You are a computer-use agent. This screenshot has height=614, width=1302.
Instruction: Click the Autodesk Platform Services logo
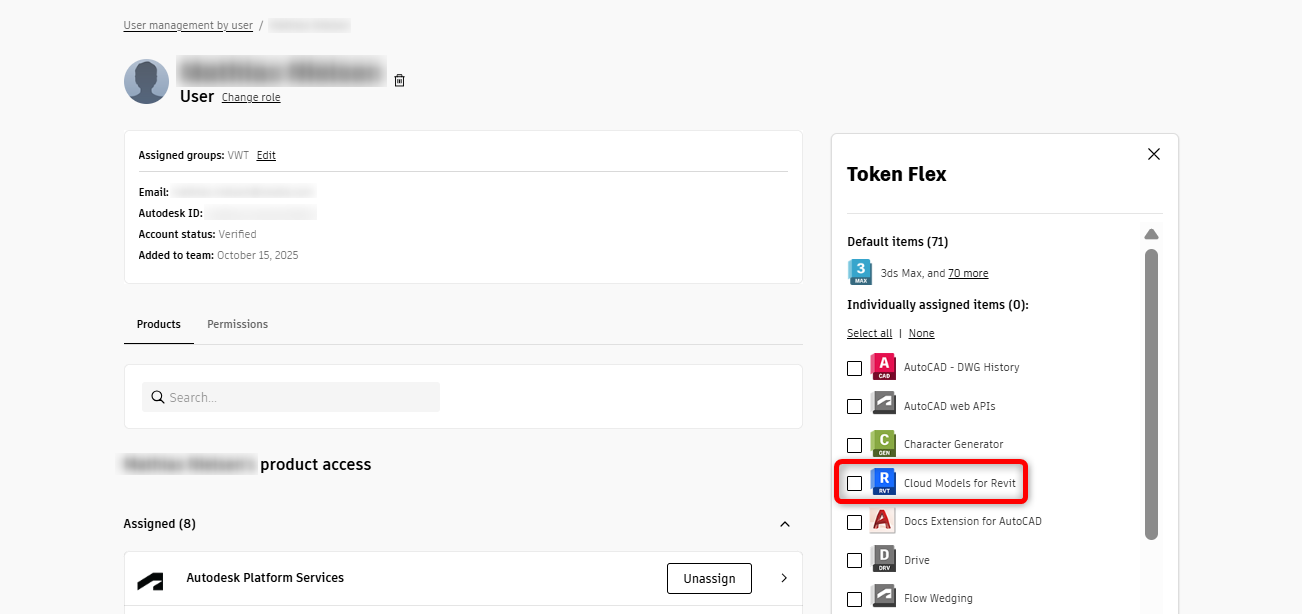pos(150,579)
